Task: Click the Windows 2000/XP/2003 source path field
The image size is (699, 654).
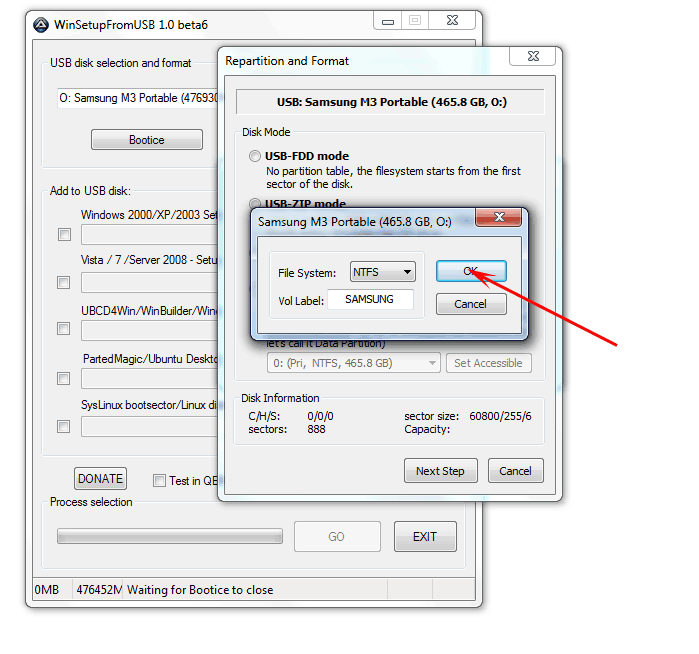Action: 149,235
